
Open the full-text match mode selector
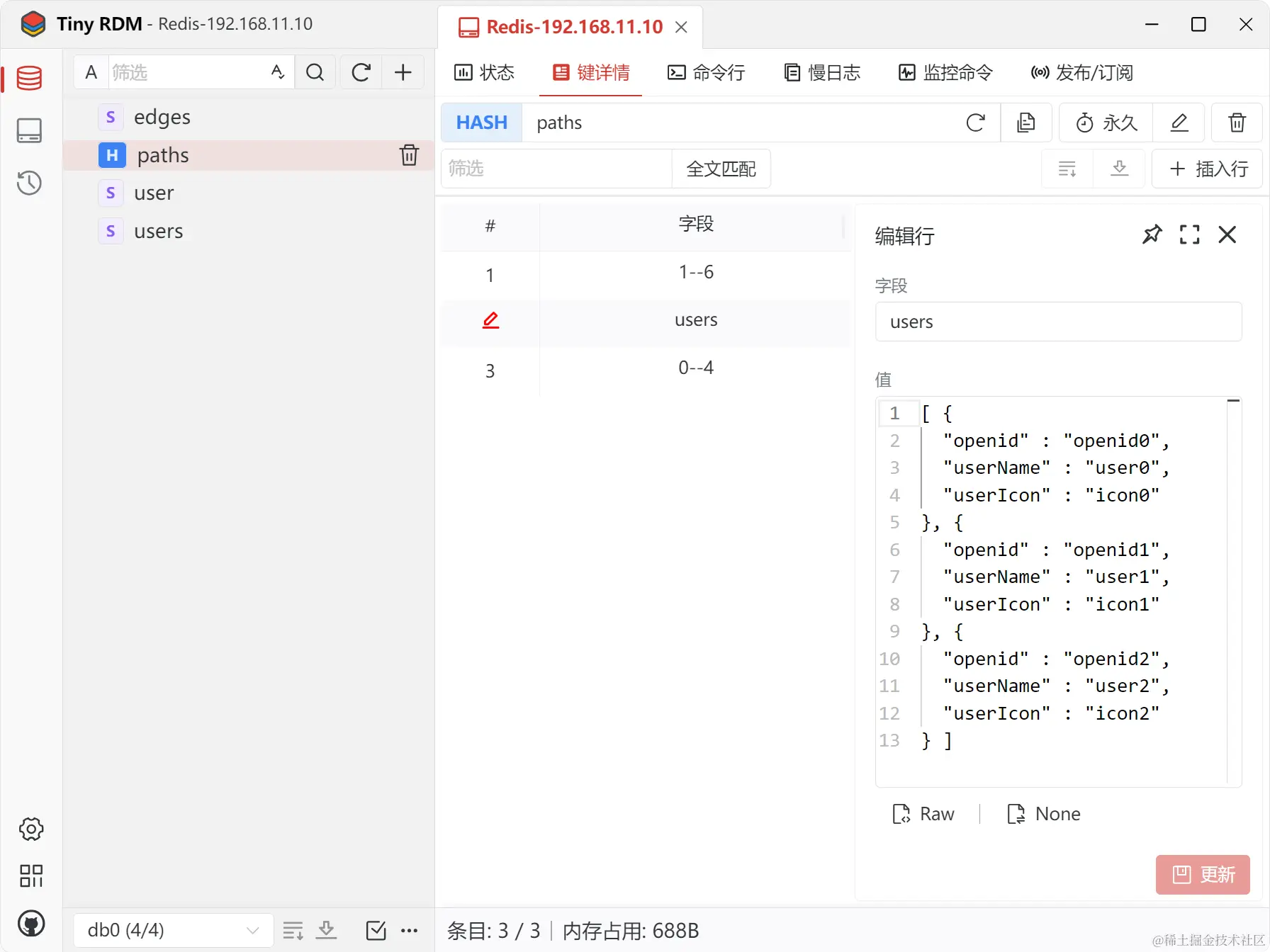tap(721, 169)
